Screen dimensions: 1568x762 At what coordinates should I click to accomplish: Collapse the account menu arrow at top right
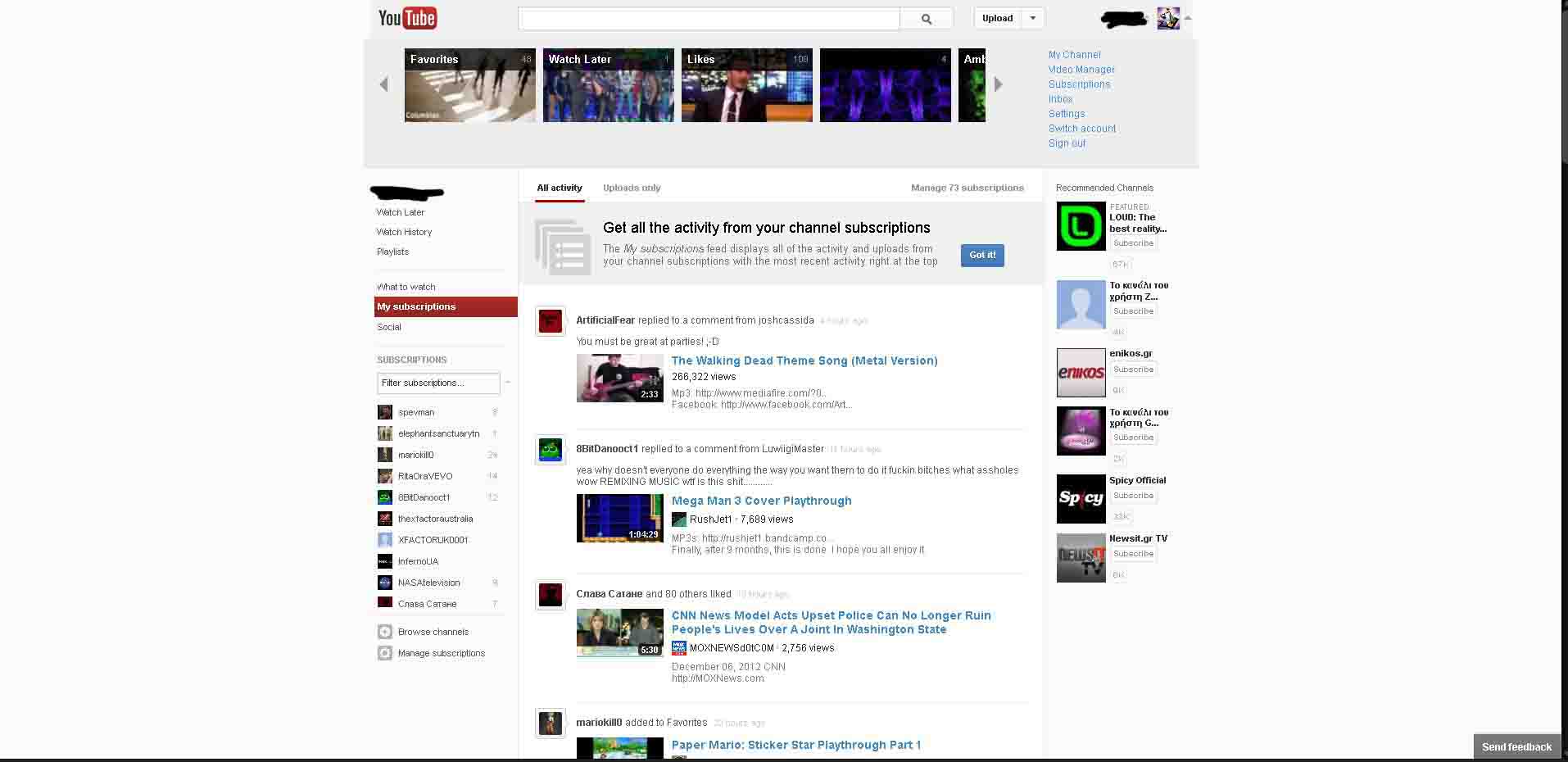pyautogui.click(x=1188, y=18)
